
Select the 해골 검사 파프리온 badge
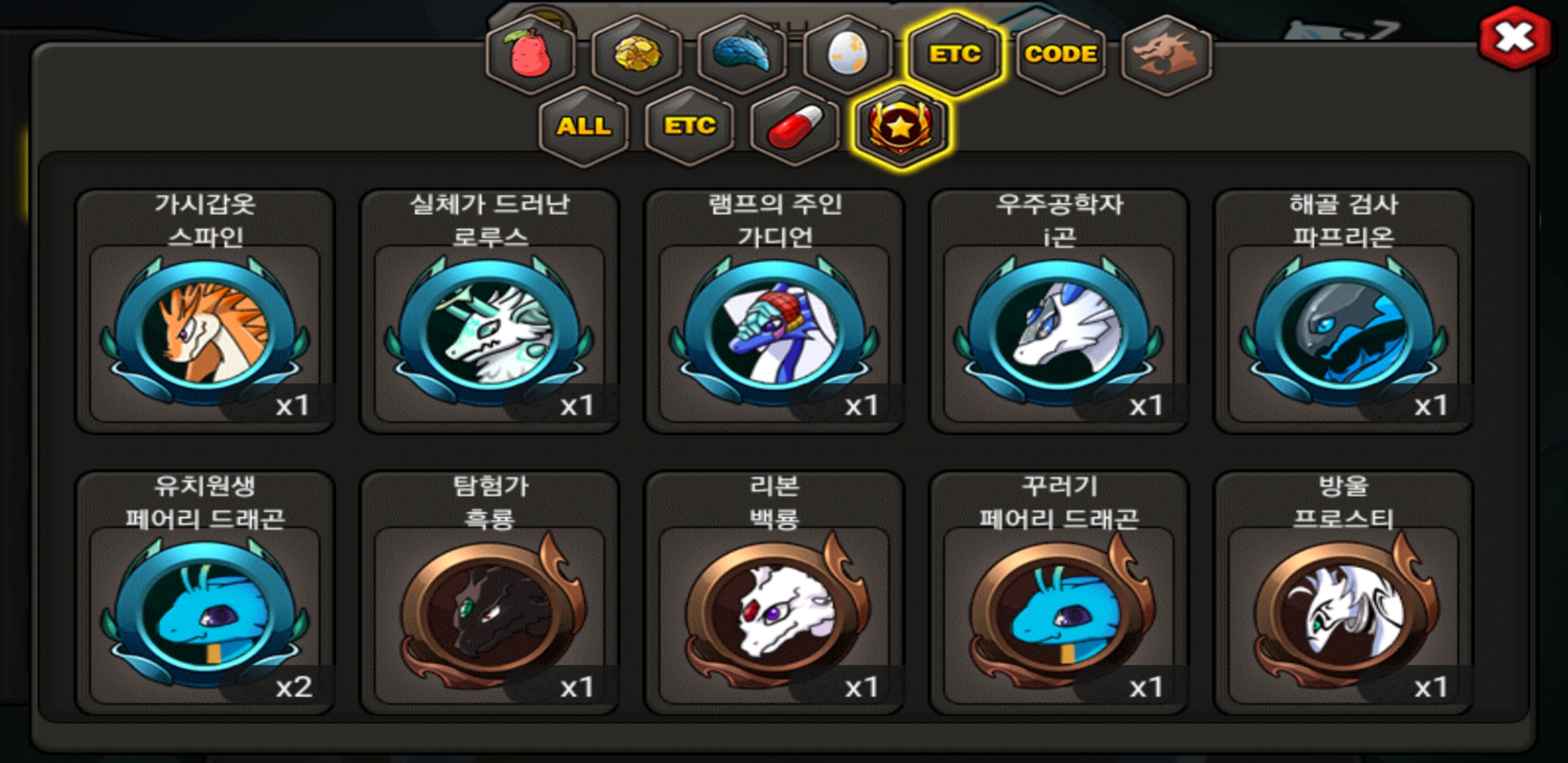click(1343, 311)
